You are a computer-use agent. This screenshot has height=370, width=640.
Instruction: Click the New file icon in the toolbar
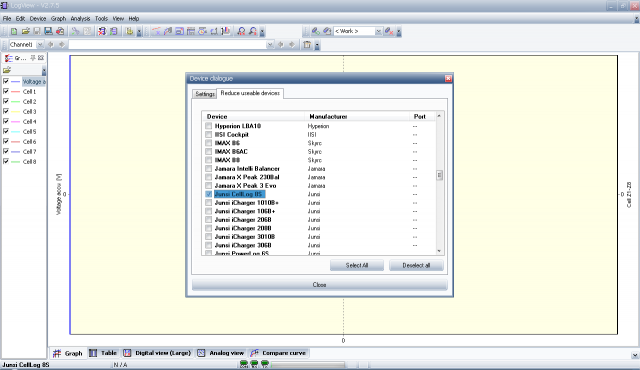(x=14, y=31)
